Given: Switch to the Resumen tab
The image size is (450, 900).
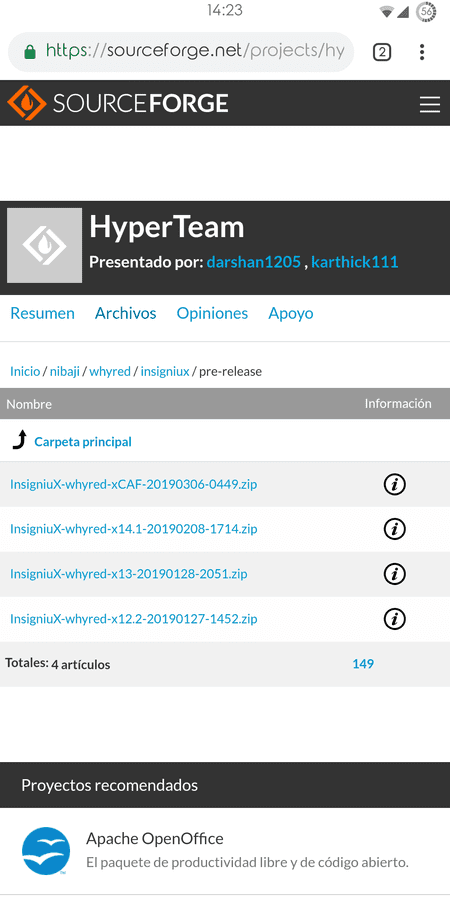Looking at the screenshot, I should coord(42,313).
